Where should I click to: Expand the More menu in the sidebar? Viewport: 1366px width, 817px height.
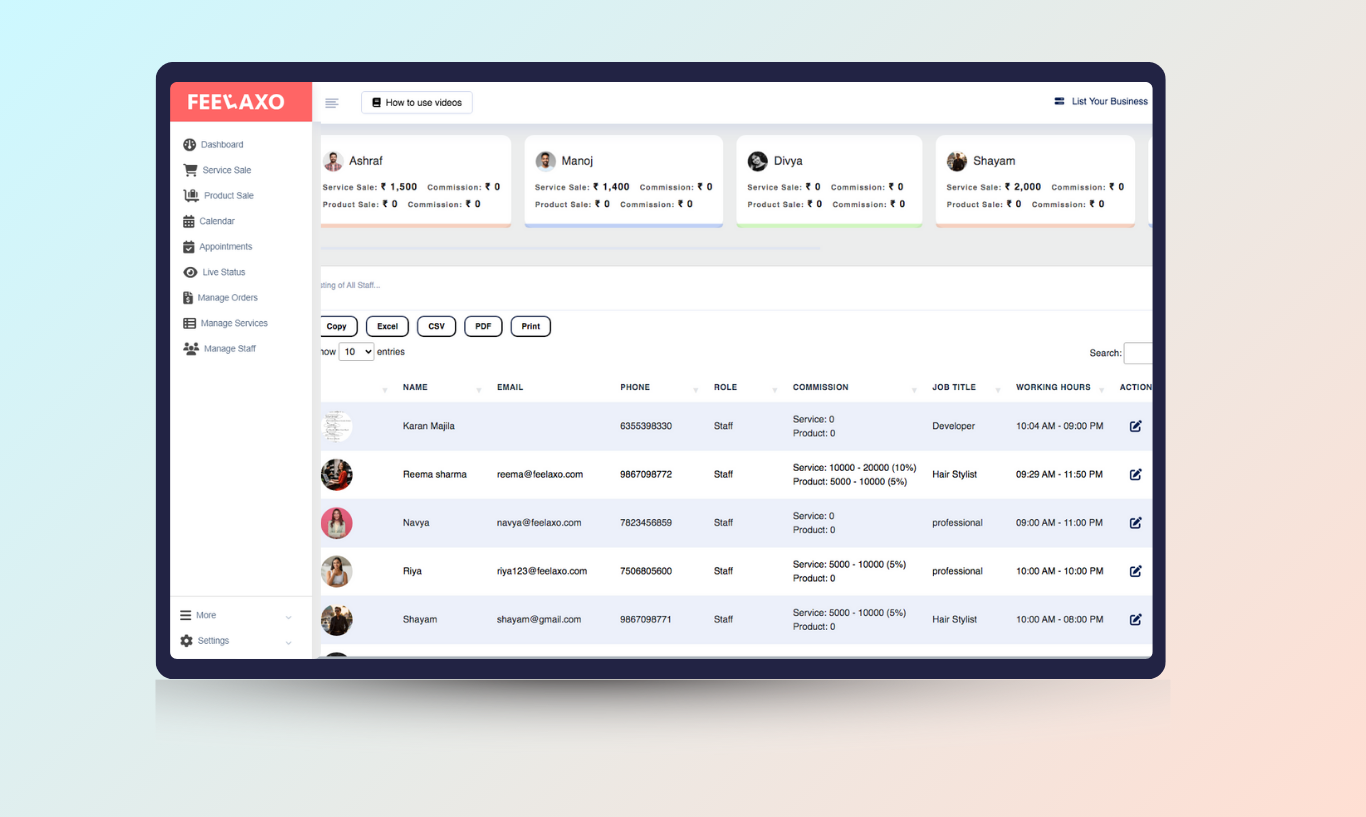tap(207, 614)
